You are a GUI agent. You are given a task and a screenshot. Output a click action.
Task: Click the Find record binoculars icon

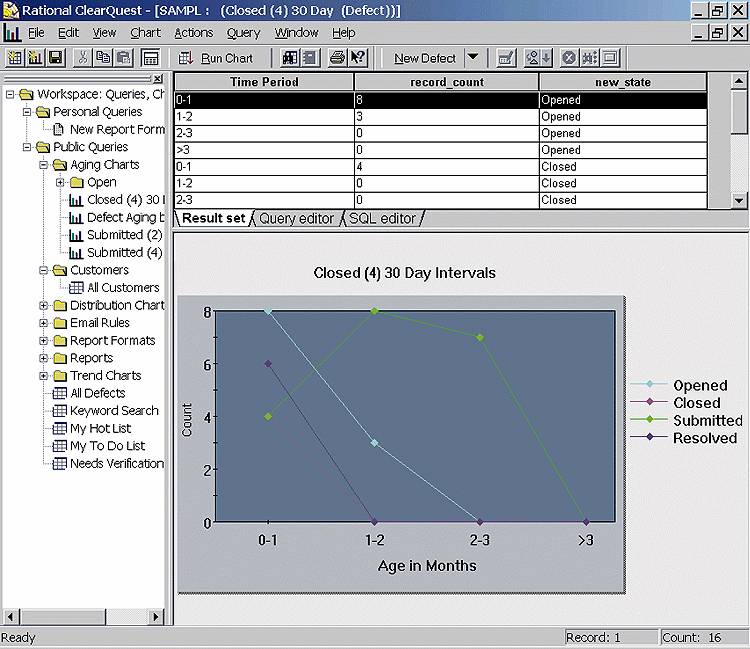click(x=290, y=58)
